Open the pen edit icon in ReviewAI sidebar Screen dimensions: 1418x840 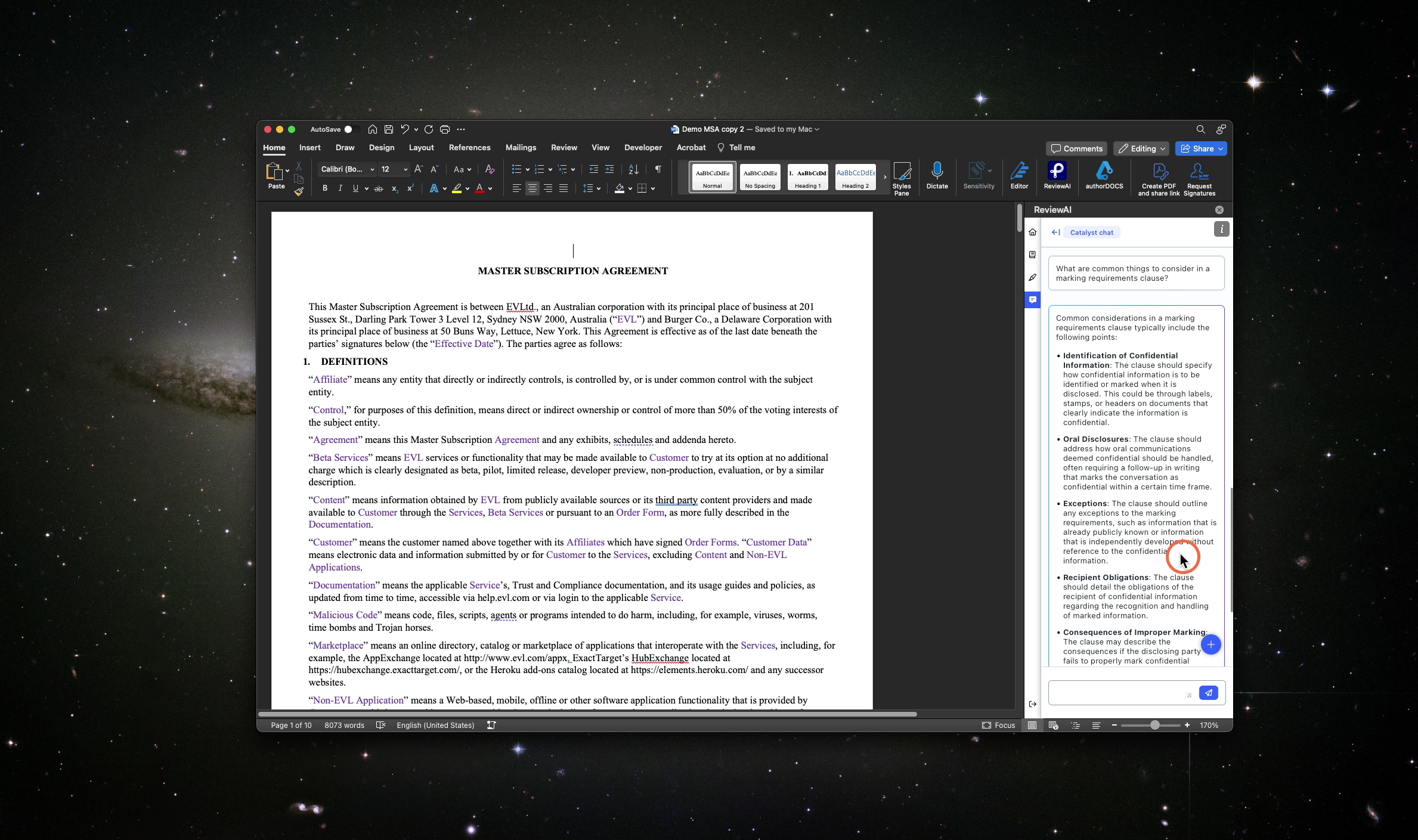tap(1033, 277)
